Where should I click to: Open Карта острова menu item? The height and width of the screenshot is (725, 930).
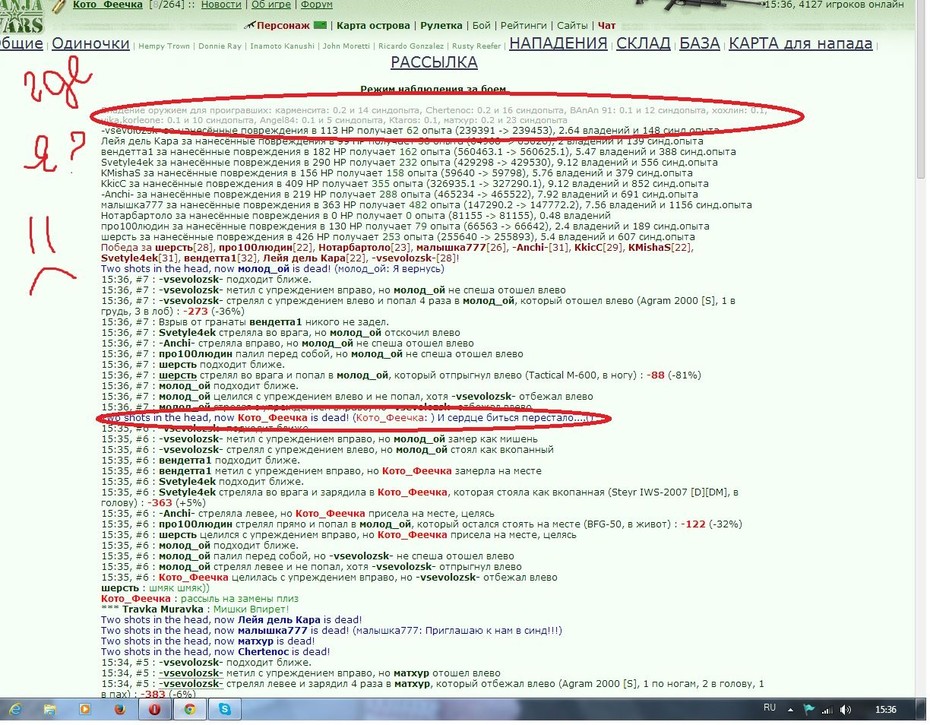(373, 26)
